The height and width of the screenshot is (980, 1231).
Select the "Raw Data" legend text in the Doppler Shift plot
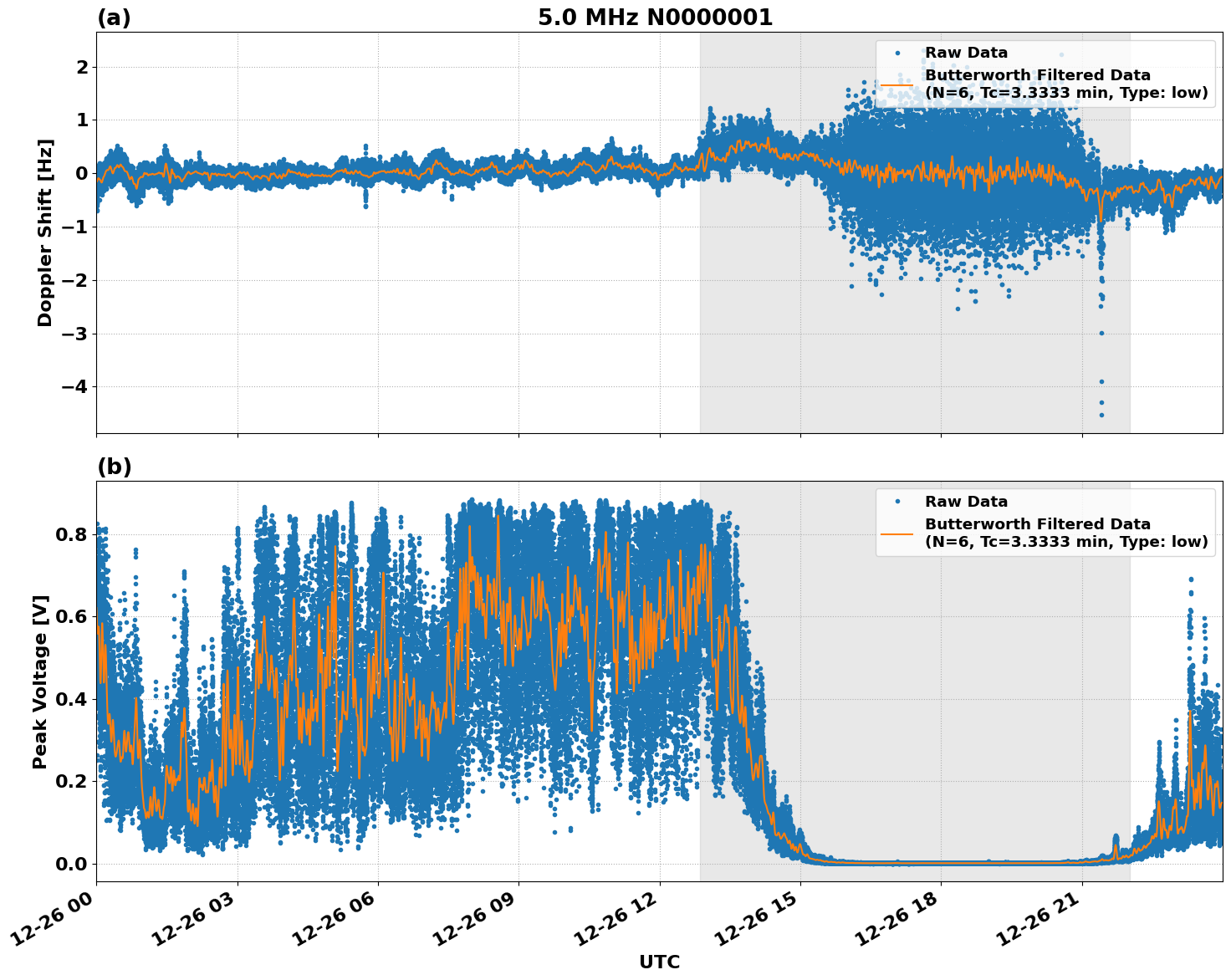pyautogui.click(x=966, y=53)
